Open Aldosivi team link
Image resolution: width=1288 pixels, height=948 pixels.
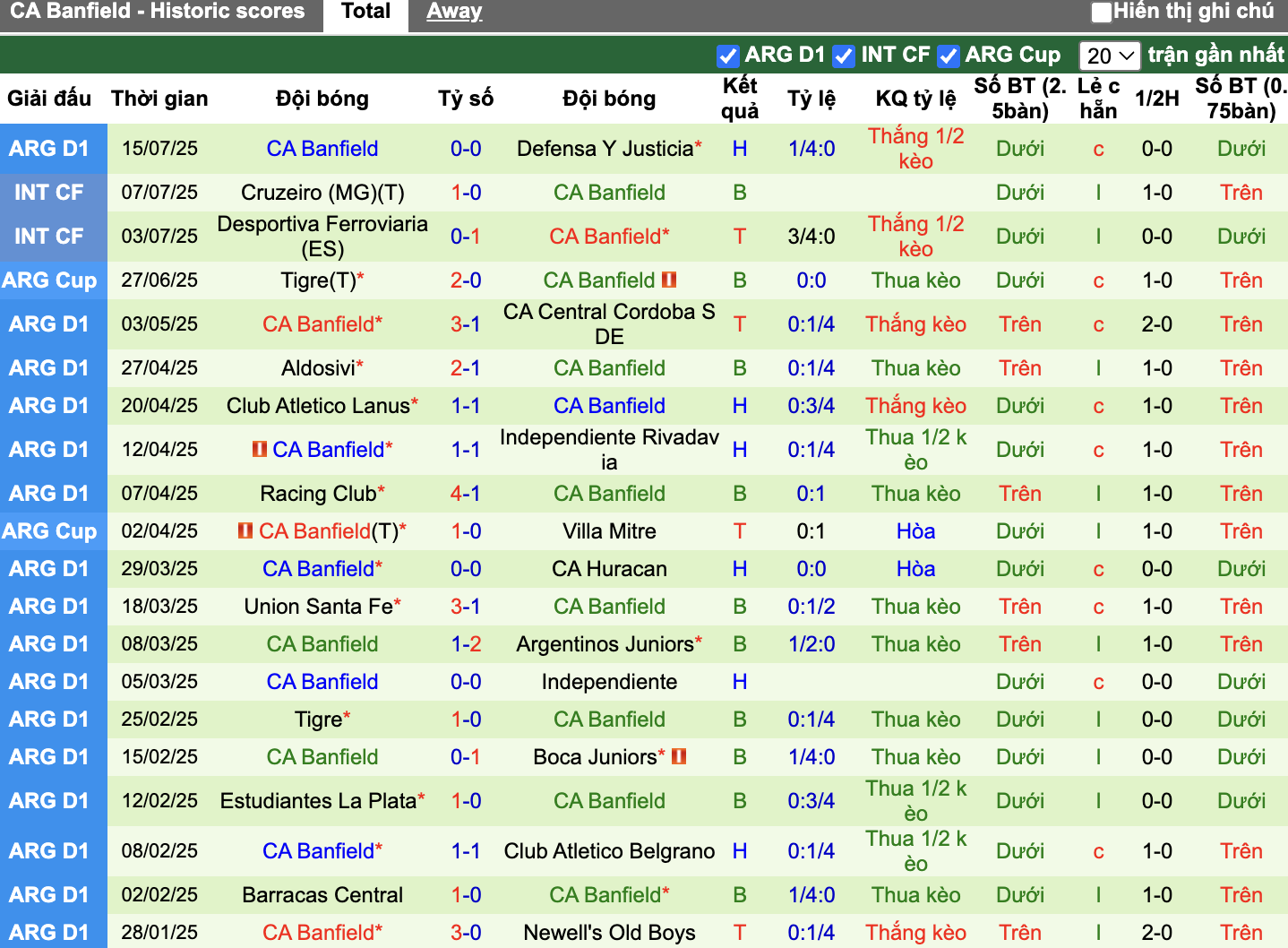coord(318,368)
